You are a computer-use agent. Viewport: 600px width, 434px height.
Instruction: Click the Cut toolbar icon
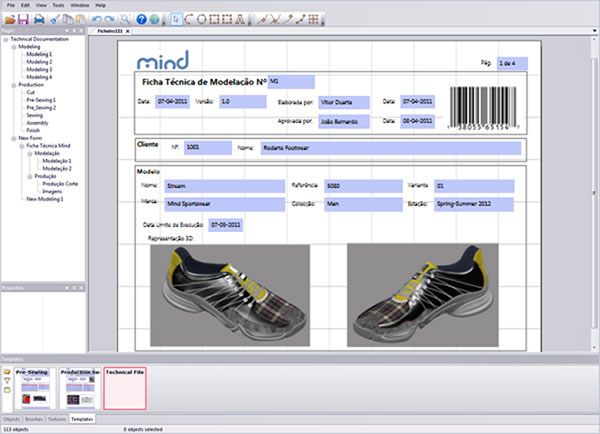[x=55, y=19]
